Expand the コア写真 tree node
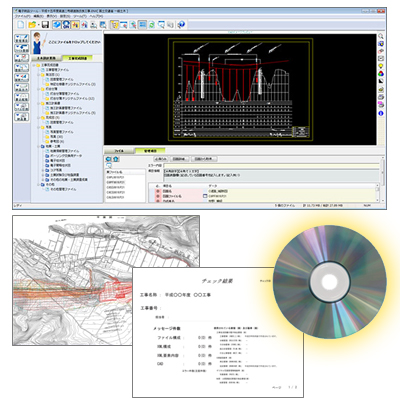Image resolution: width=400 pixels, height=400 pixels. [x=43, y=170]
